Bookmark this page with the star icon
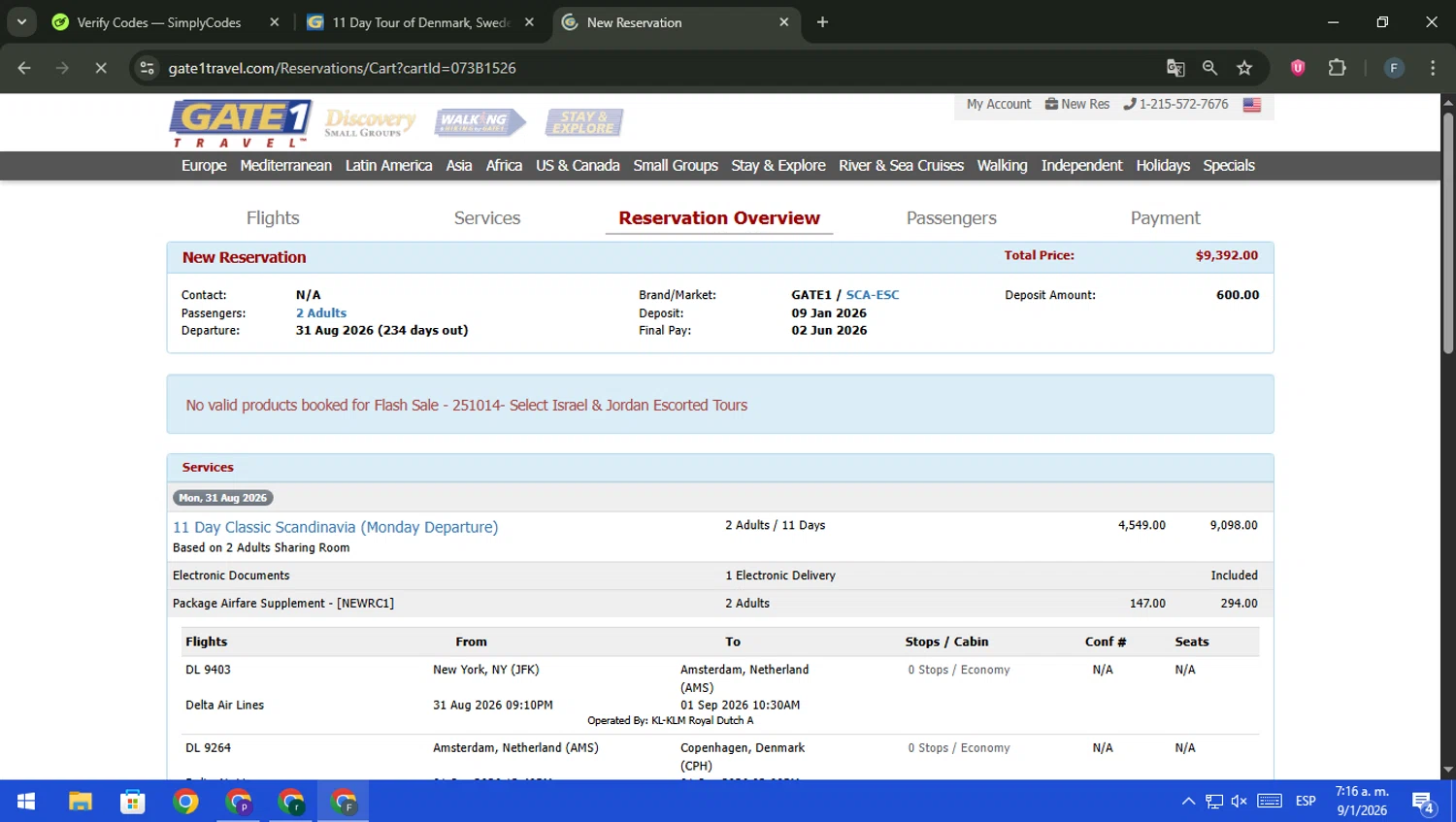The height and width of the screenshot is (822, 1456). coord(1244,68)
